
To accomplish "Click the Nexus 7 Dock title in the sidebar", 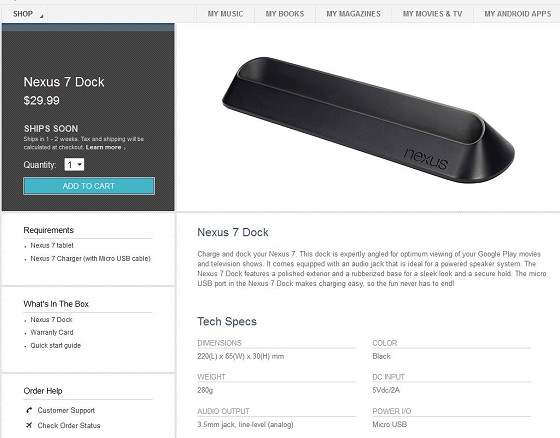I will (64, 82).
